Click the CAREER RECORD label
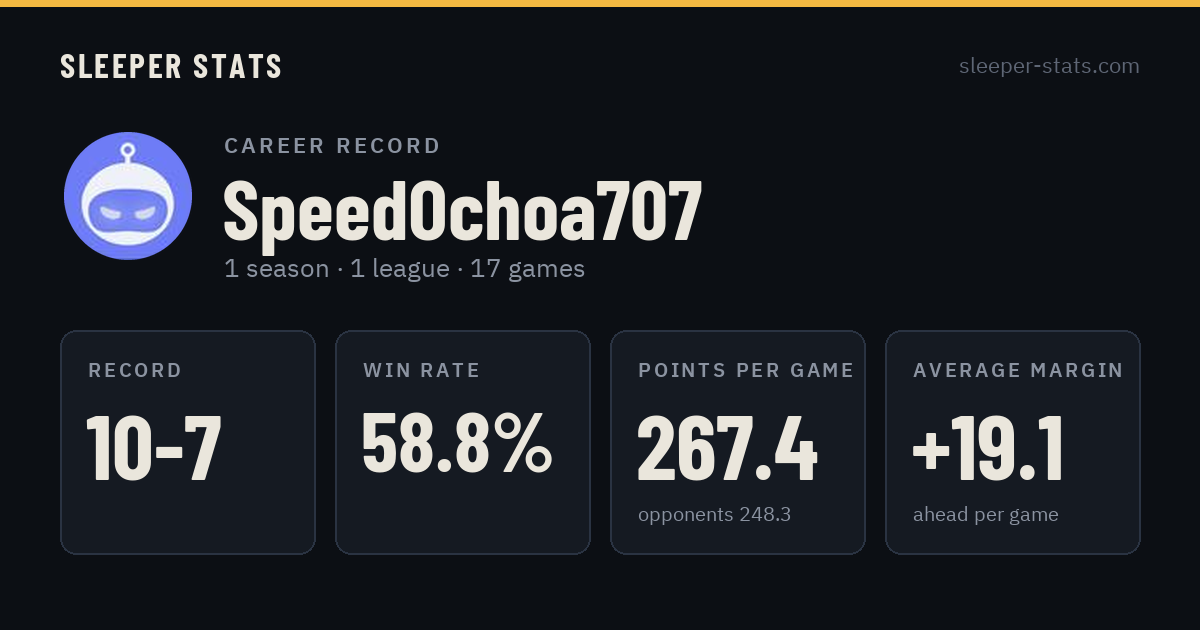This screenshot has width=1200, height=630. point(332,146)
